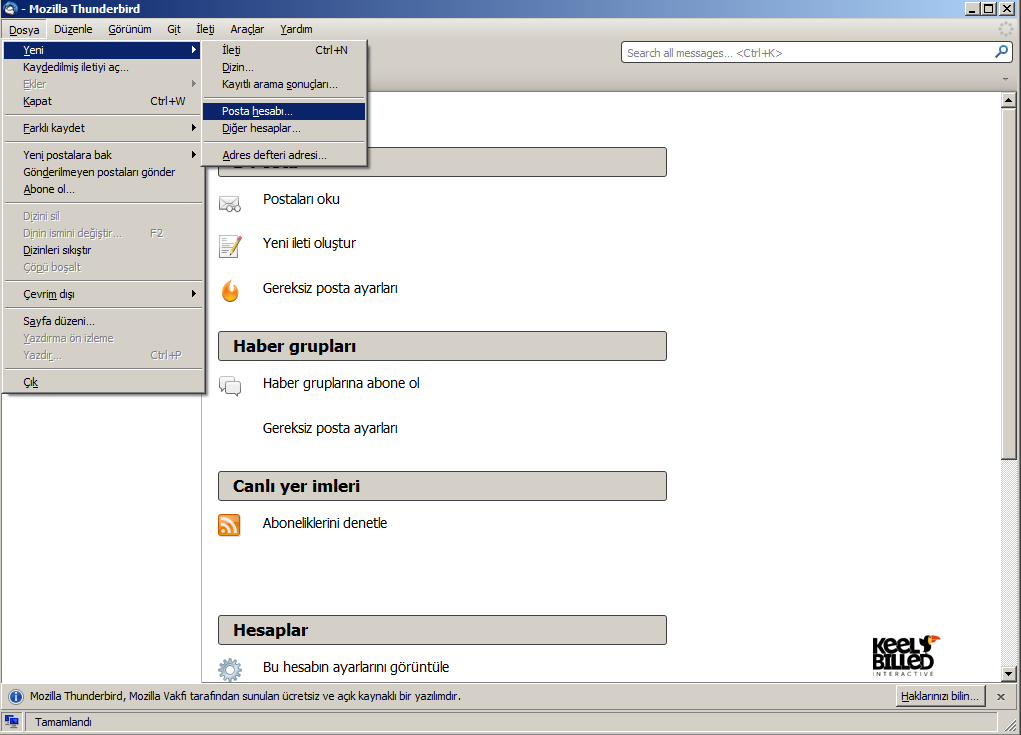Open the Araçlar menu
The image size is (1021, 735).
(247, 29)
